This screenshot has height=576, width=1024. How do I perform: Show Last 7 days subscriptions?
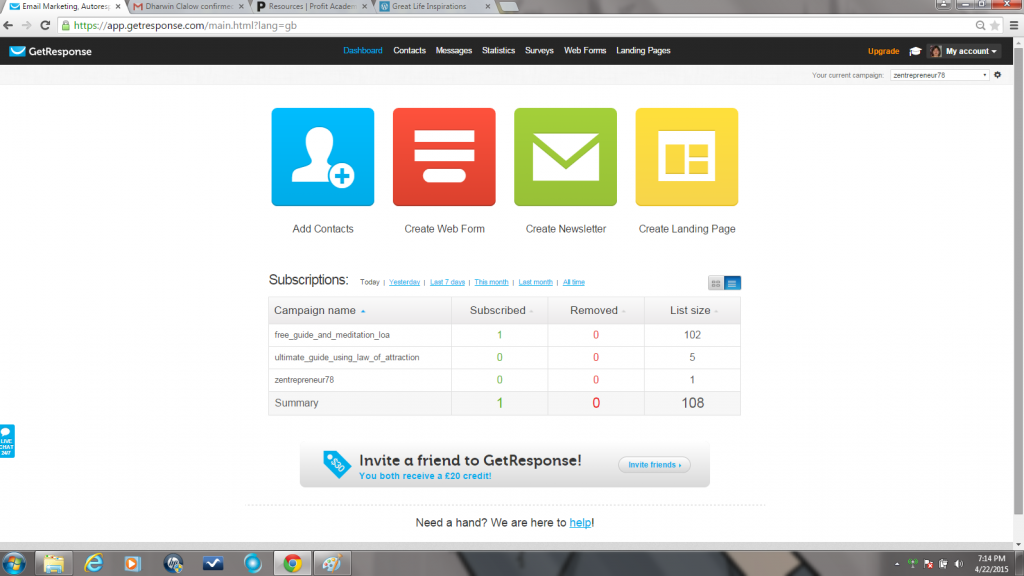click(x=447, y=282)
